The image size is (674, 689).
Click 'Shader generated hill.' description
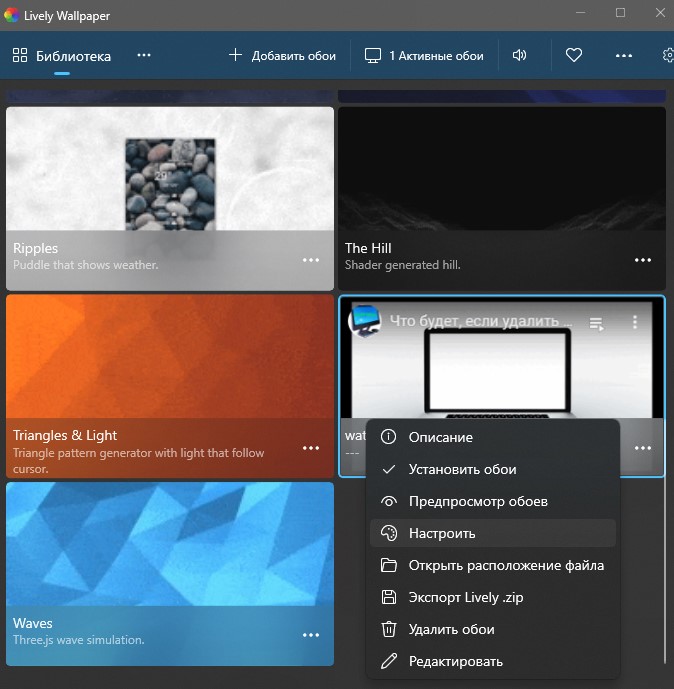[402, 265]
